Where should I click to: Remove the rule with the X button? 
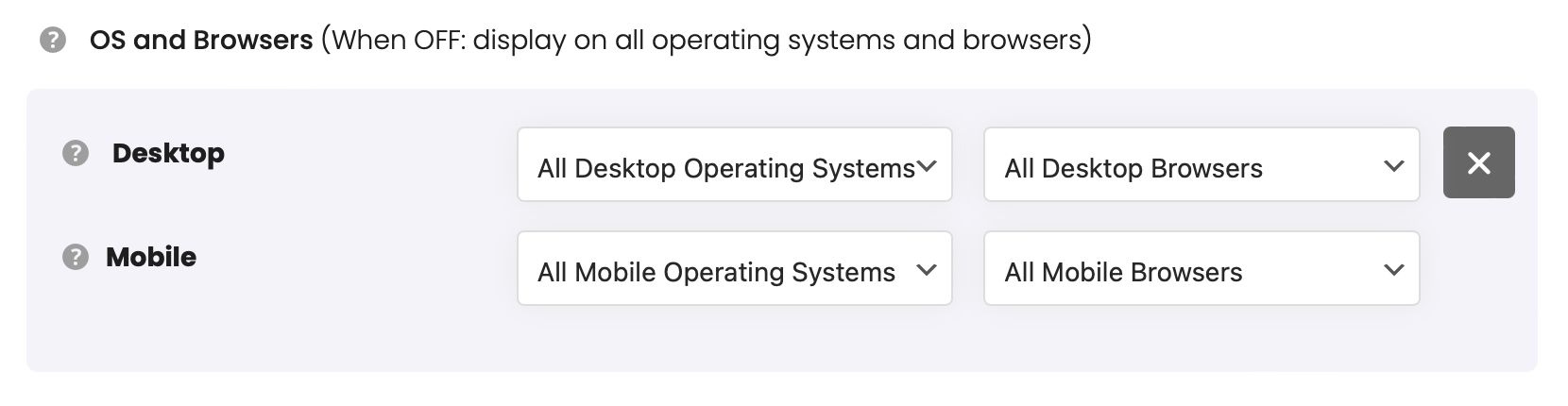[1478, 162]
